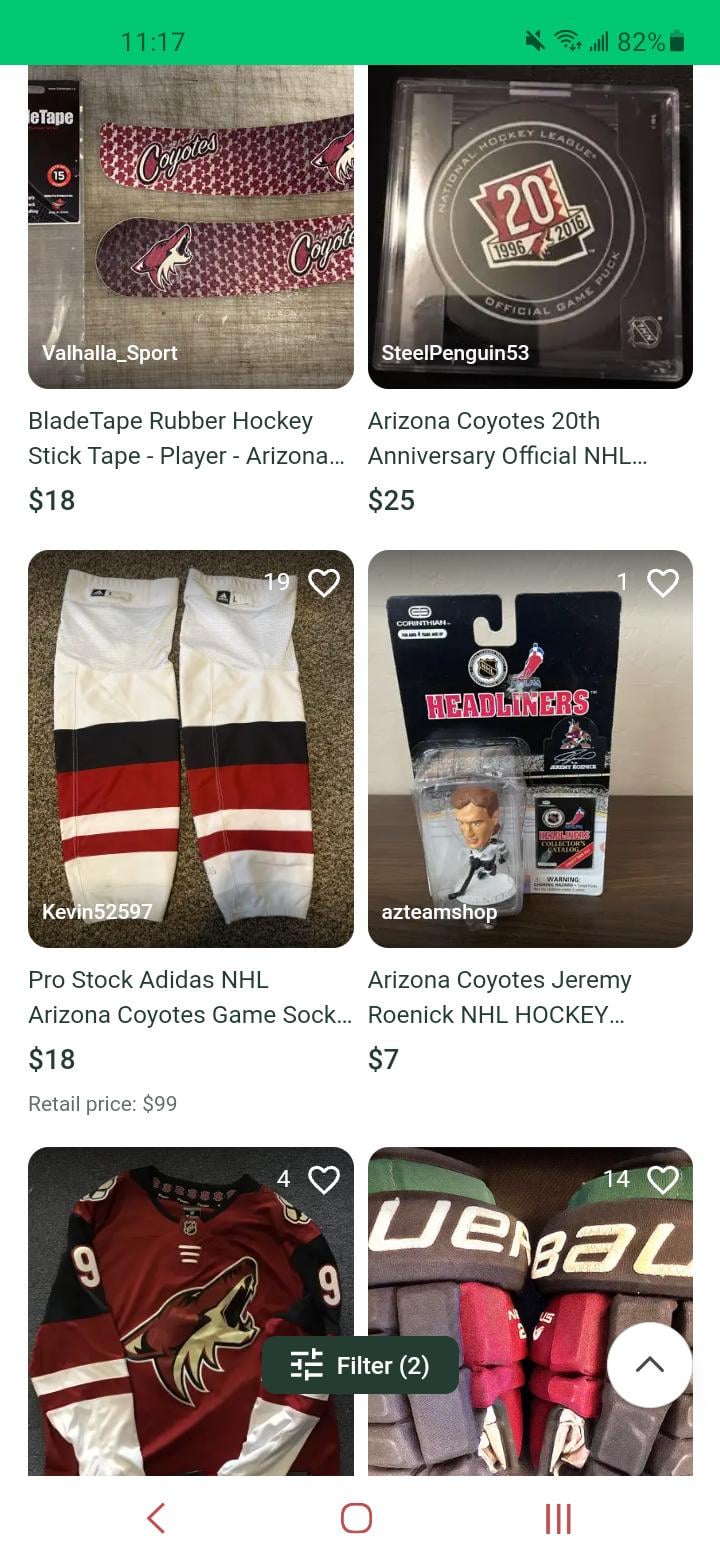Viewport: 720px width, 1560px height.
Task: View seller SteelPenguin53's profile
Action: coord(455,353)
